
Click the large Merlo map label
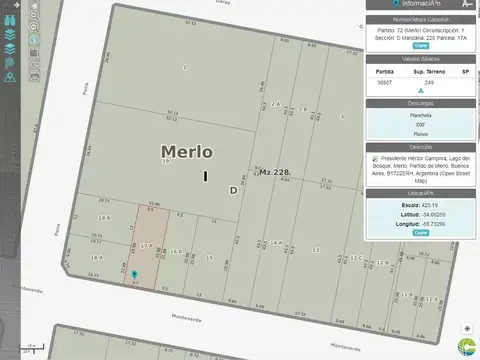(187, 152)
